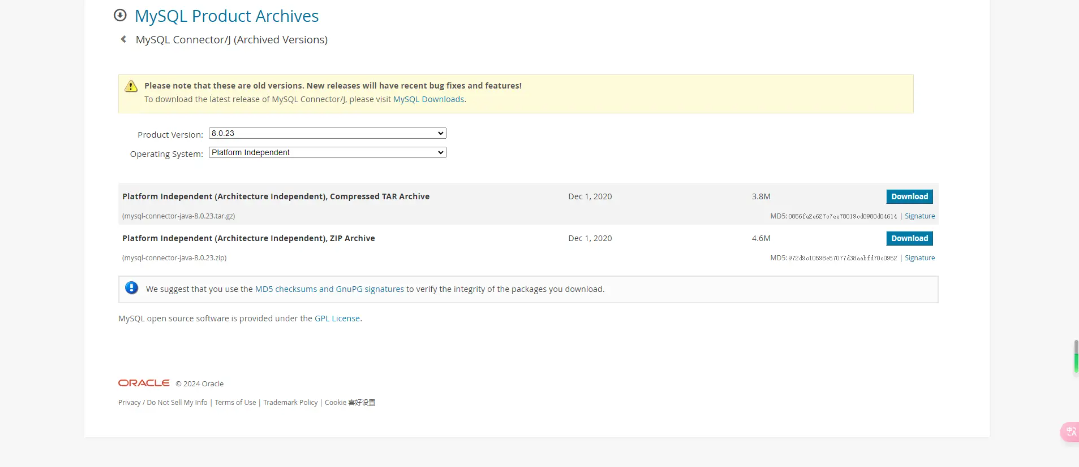Open Trademark Policy footer link
The height and width of the screenshot is (467, 1079).
pos(290,402)
